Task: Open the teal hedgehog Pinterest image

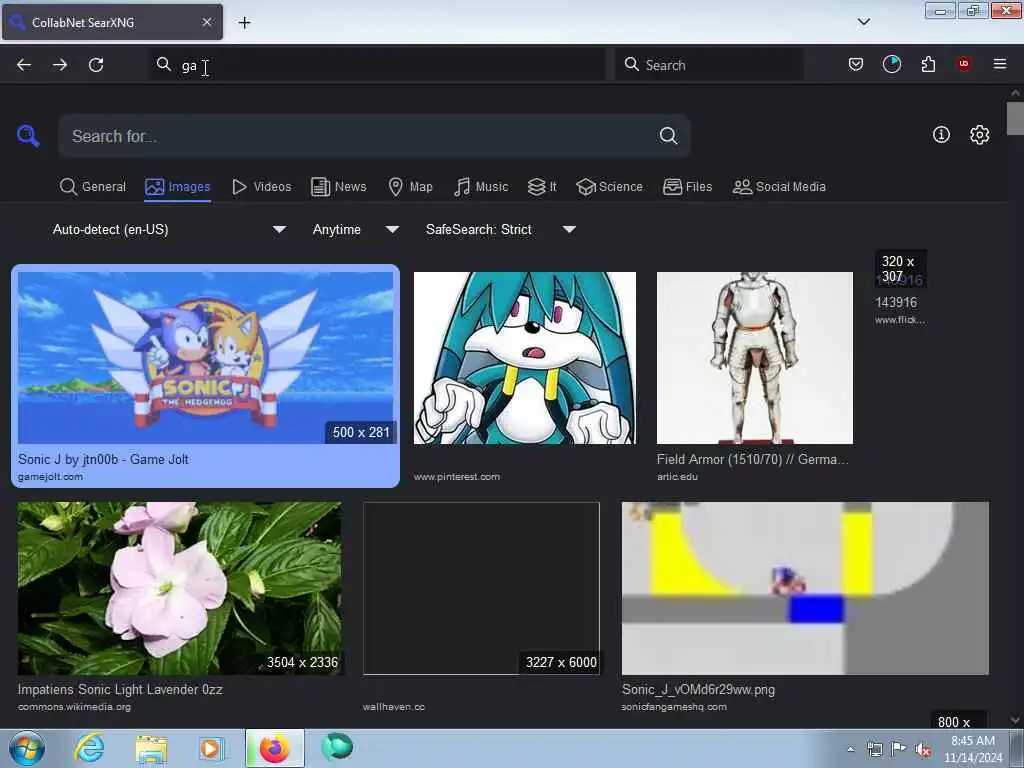Action: 524,358
